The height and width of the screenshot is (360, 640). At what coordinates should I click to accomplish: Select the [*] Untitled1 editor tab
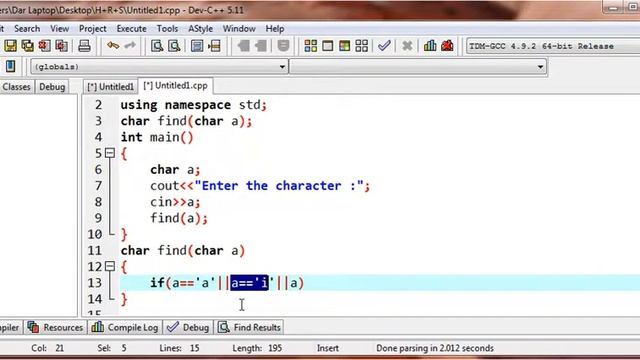tap(111, 87)
